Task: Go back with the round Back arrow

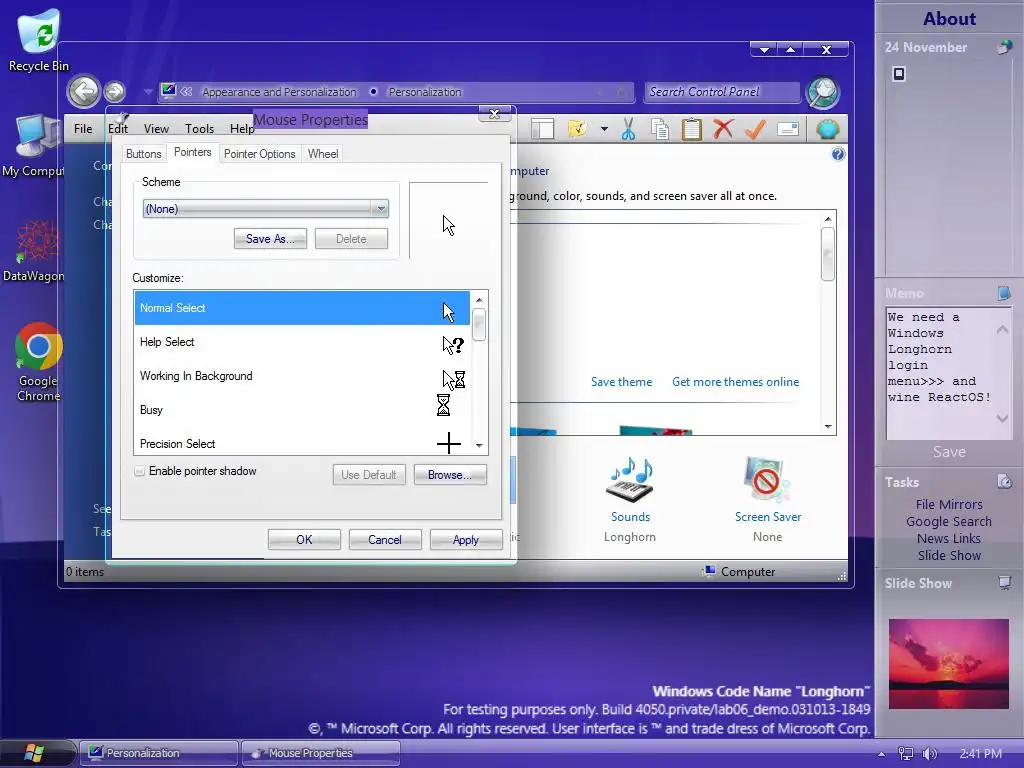Action: click(x=83, y=91)
